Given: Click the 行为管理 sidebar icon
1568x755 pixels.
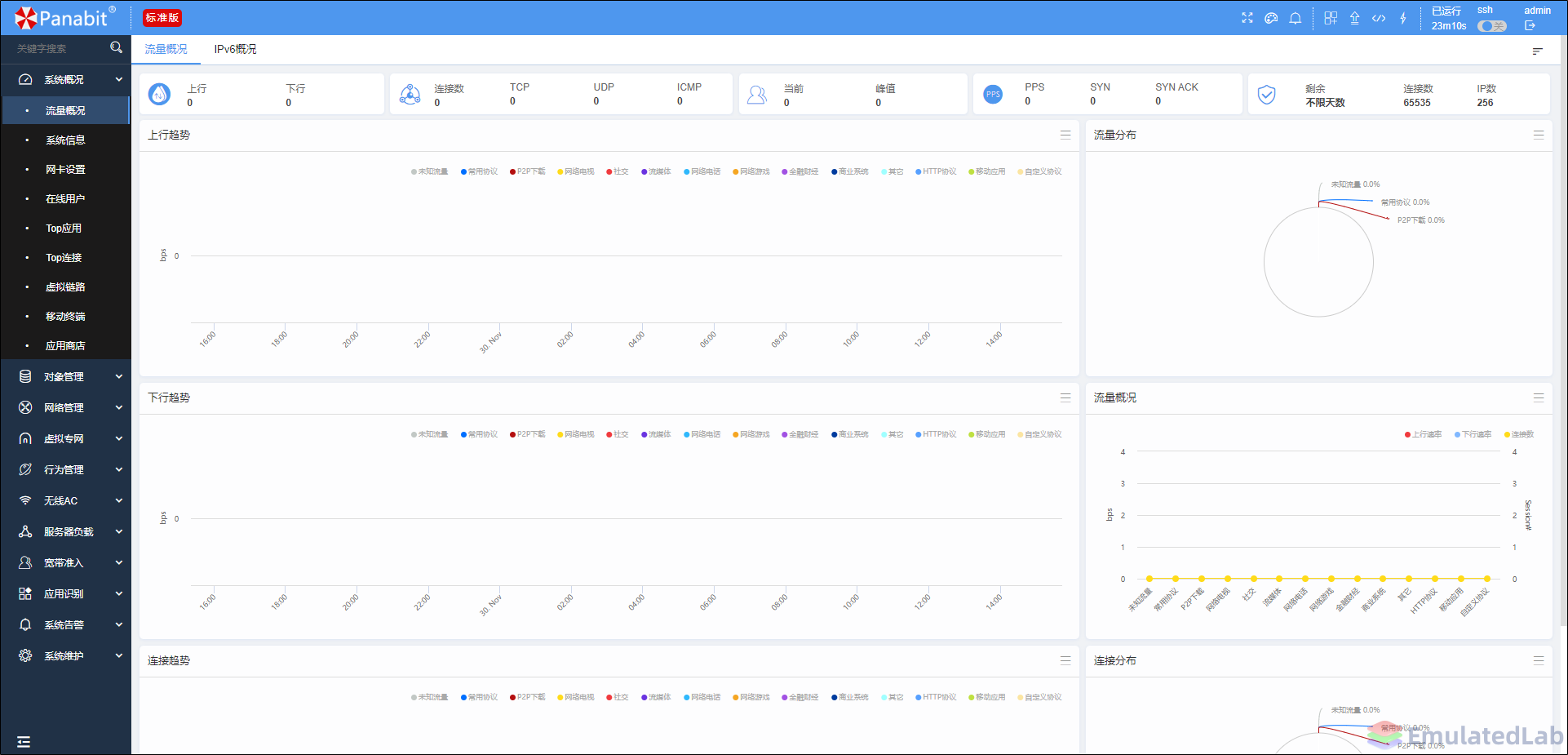Looking at the screenshot, I should pyautogui.click(x=25, y=469).
